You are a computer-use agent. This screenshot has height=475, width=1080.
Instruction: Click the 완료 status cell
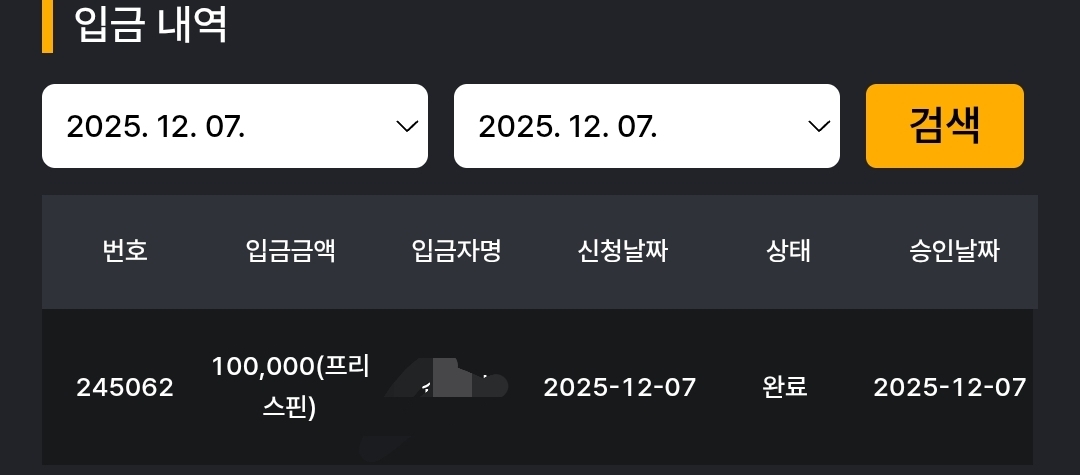pyautogui.click(x=785, y=387)
